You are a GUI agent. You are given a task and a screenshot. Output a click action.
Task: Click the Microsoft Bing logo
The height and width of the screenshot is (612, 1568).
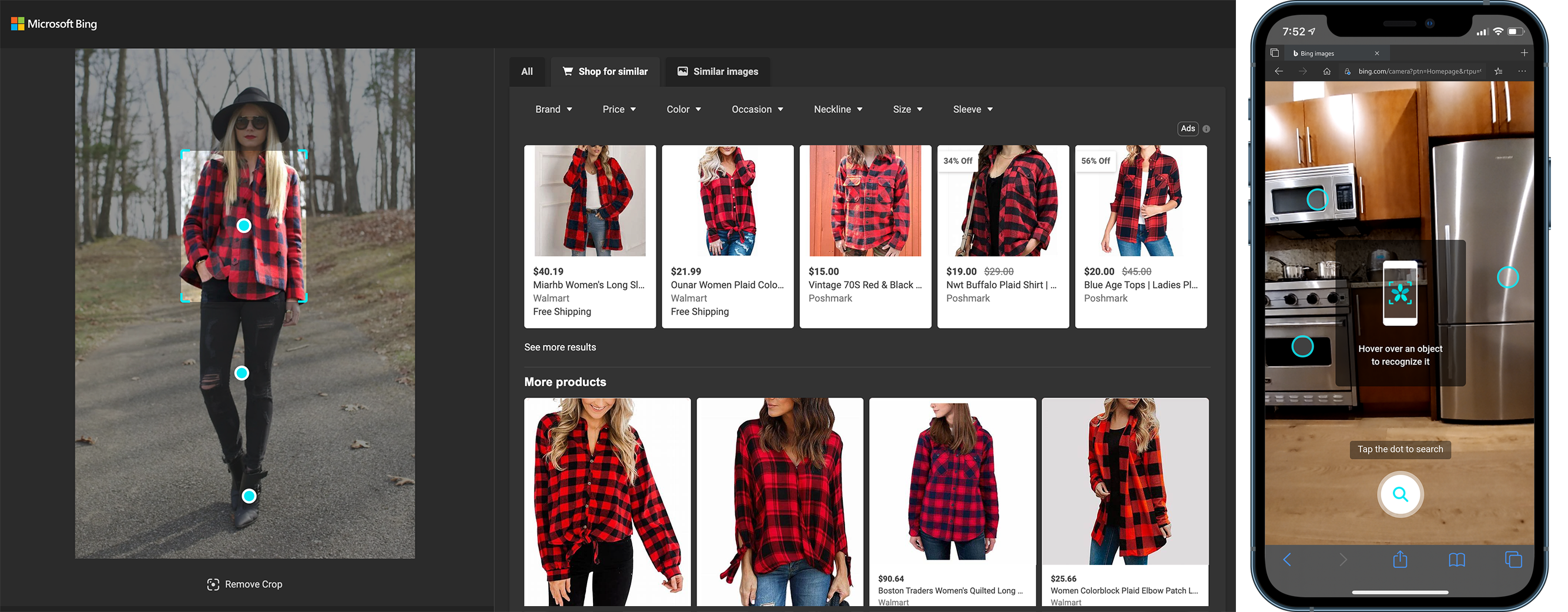(54, 24)
